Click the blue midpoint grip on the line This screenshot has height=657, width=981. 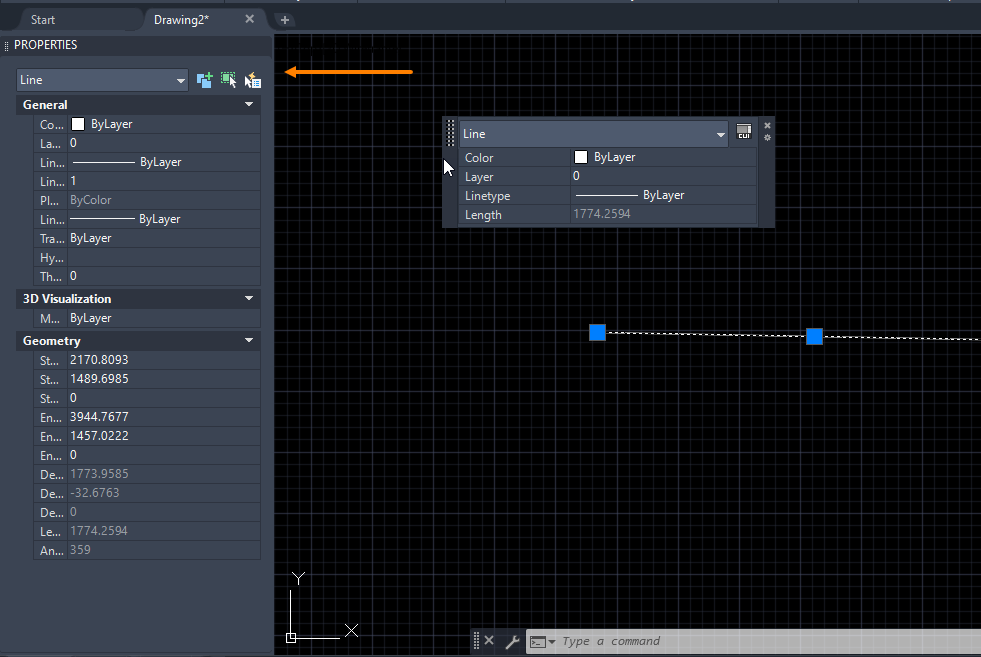click(814, 336)
